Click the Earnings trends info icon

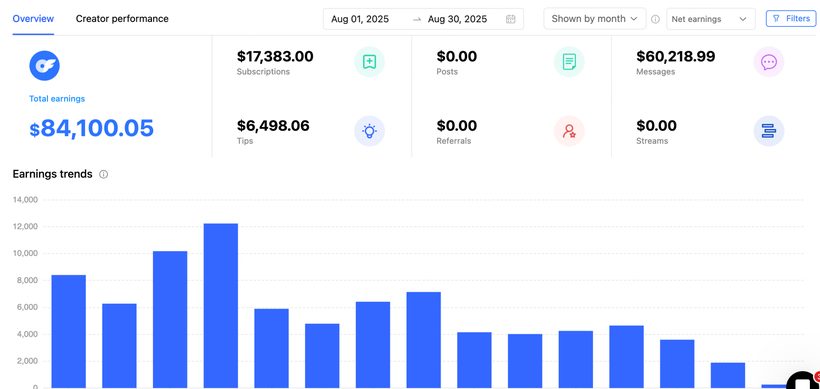click(x=104, y=174)
